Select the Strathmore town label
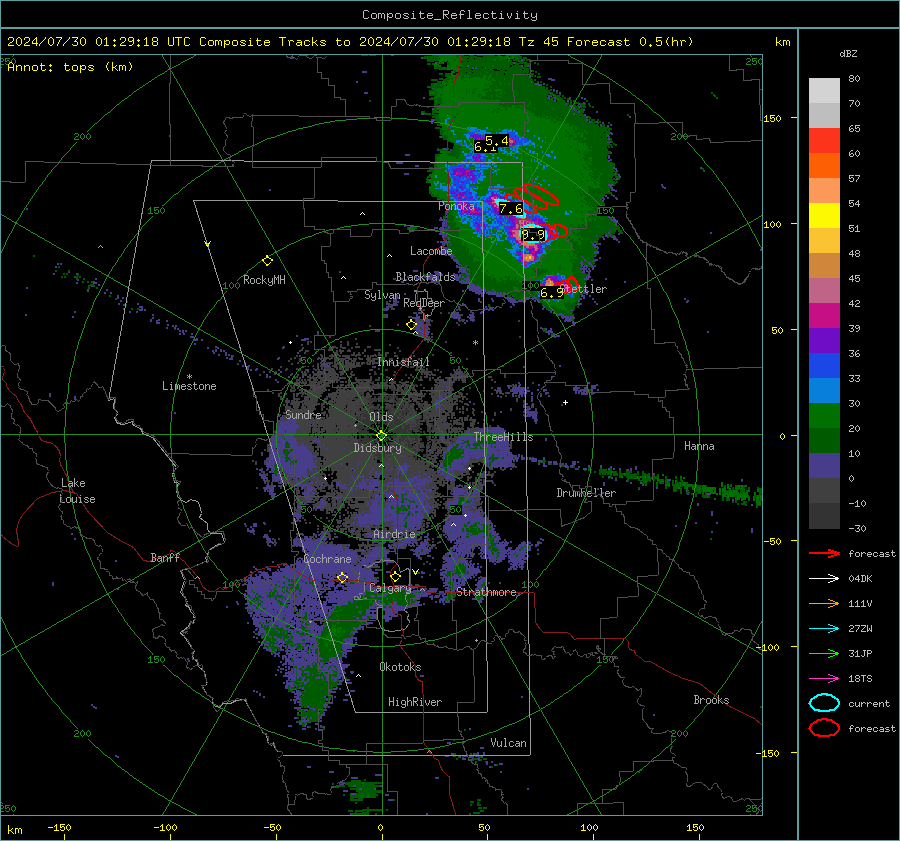The height and width of the screenshot is (841, 900). click(x=486, y=592)
